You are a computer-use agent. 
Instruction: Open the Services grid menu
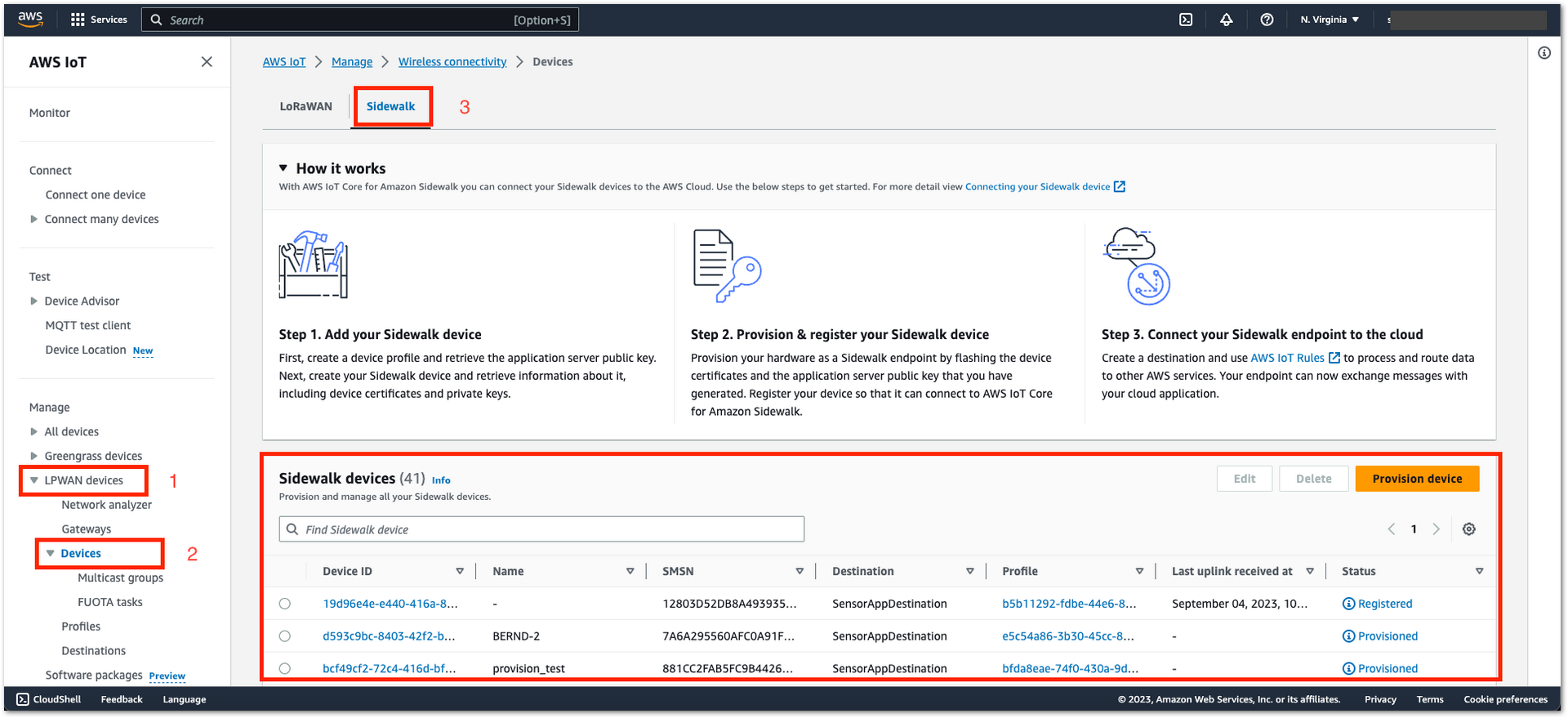coord(99,20)
